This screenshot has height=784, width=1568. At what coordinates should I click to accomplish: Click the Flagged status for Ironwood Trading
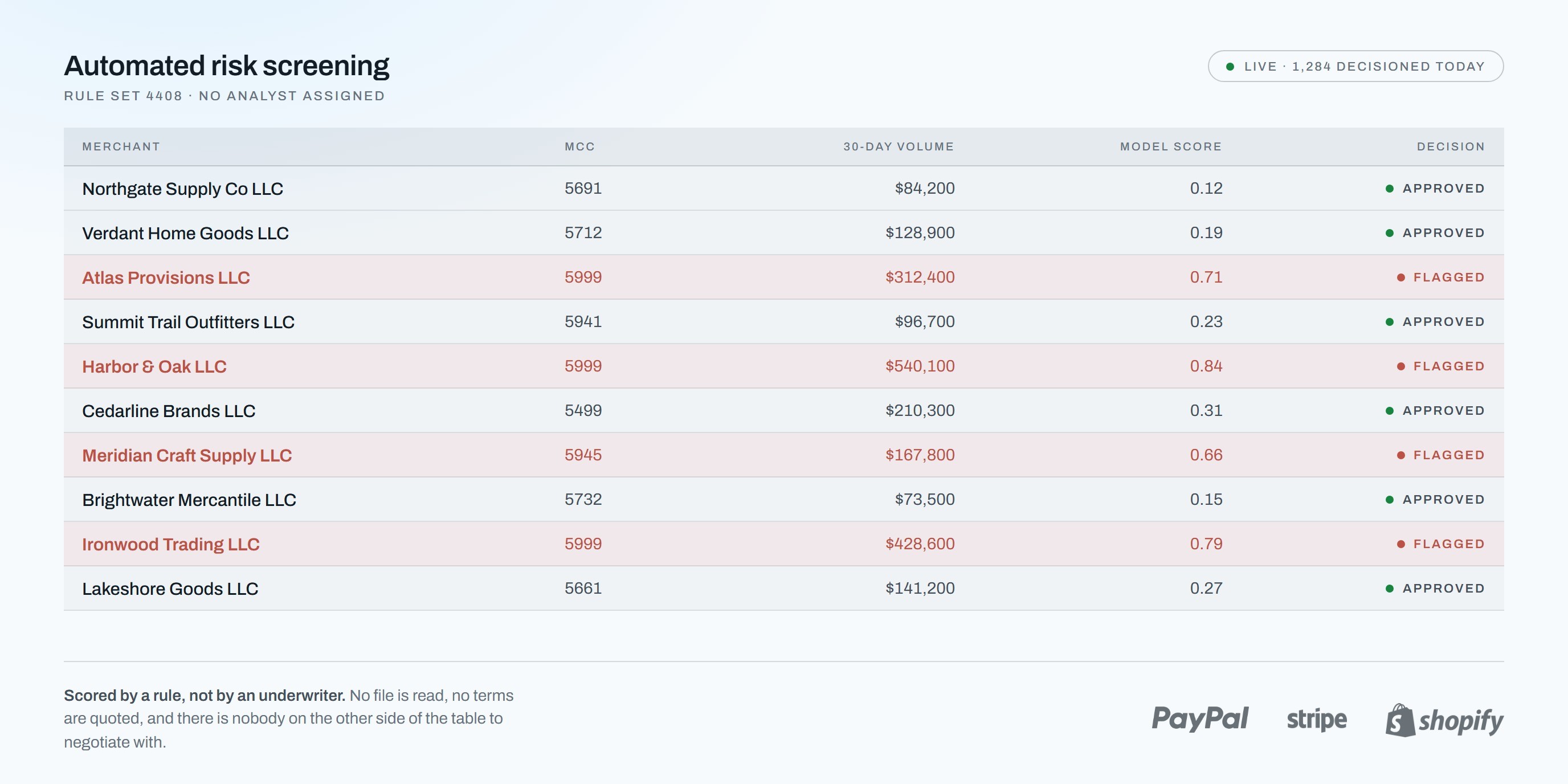coord(1441,544)
